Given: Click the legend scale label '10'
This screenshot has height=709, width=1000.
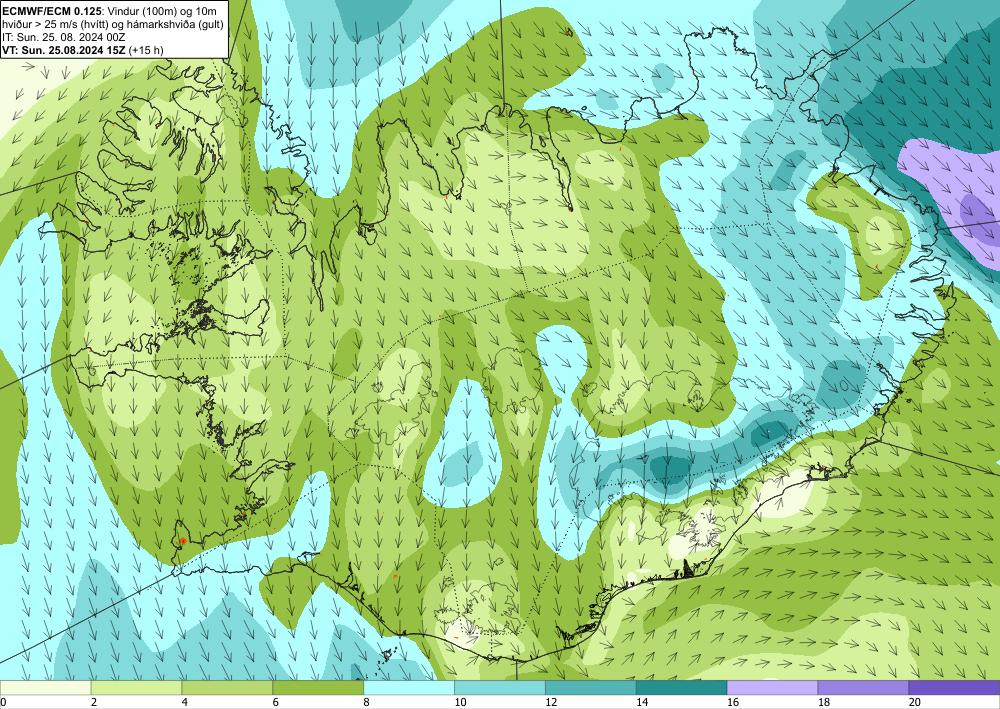Looking at the screenshot, I should pyautogui.click(x=460, y=703).
